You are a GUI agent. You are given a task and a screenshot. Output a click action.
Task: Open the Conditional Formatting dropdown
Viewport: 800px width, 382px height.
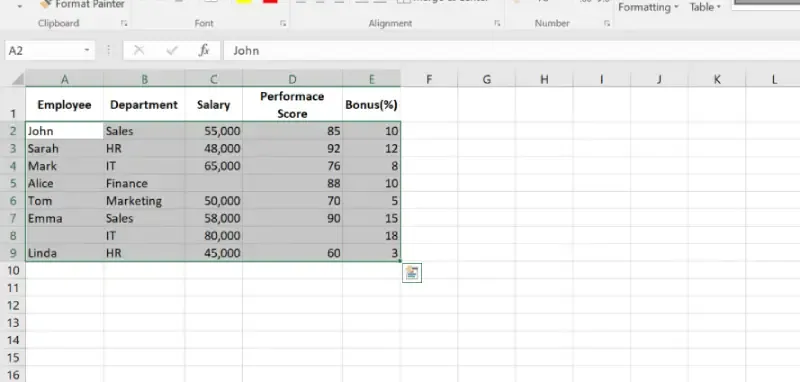[x=648, y=7]
